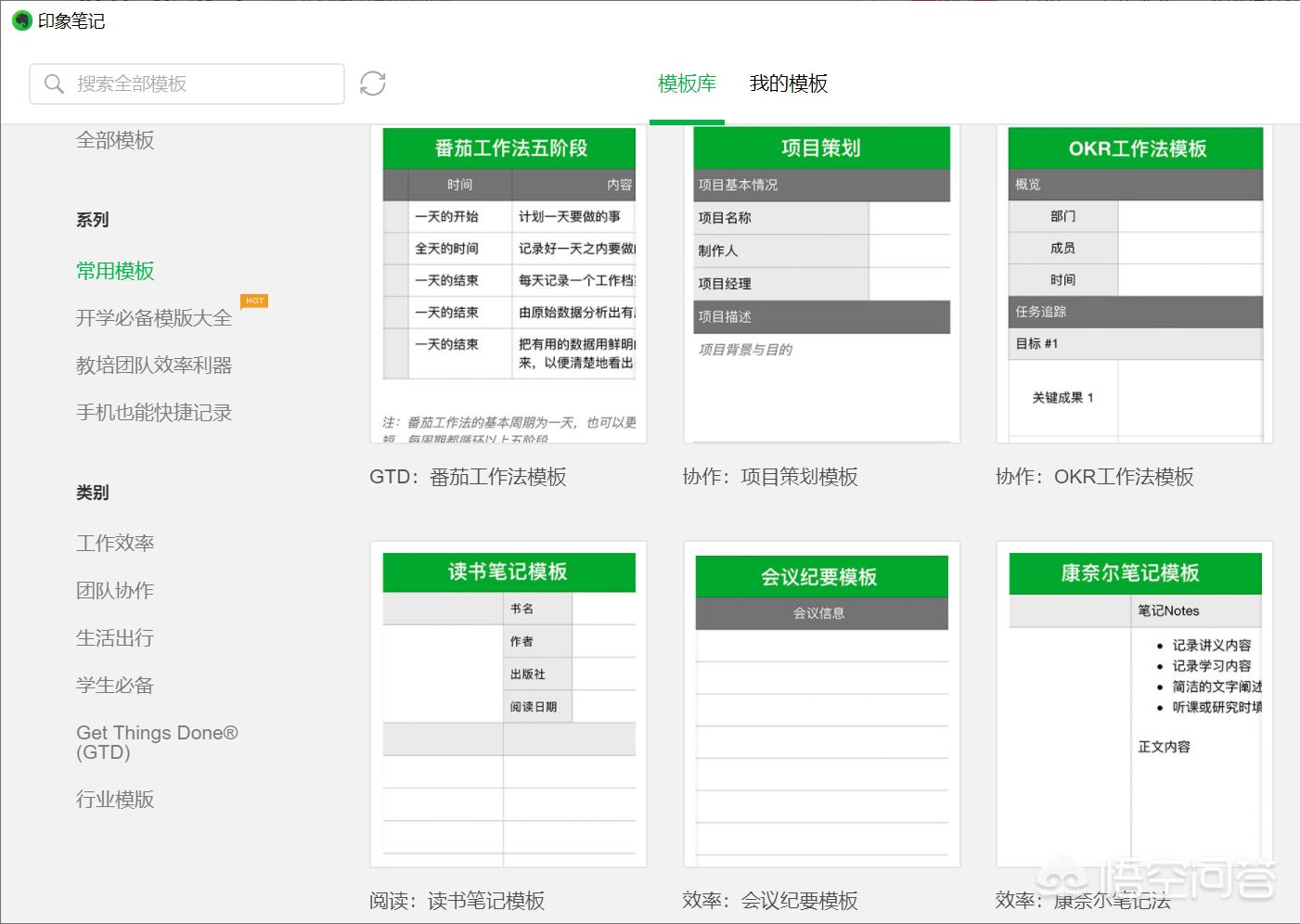Select the 工作效率 category

click(x=114, y=543)
